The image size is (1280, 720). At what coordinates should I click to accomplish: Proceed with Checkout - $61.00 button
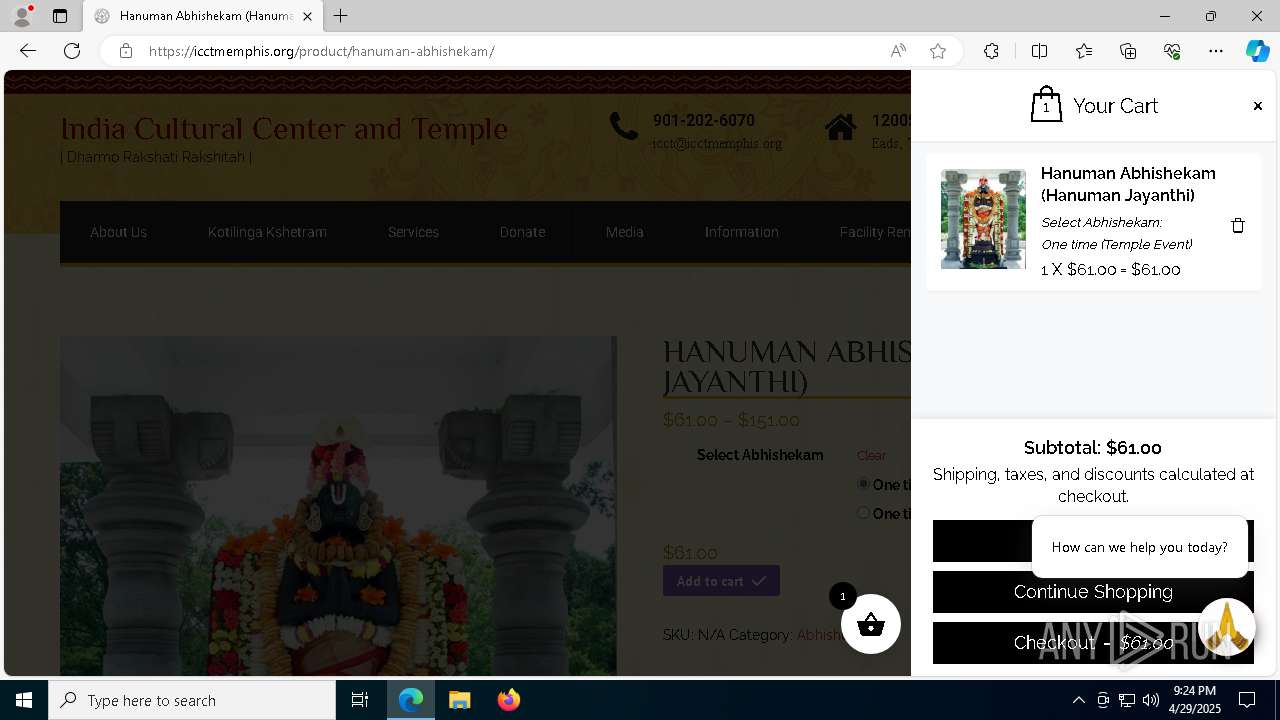1093,643
